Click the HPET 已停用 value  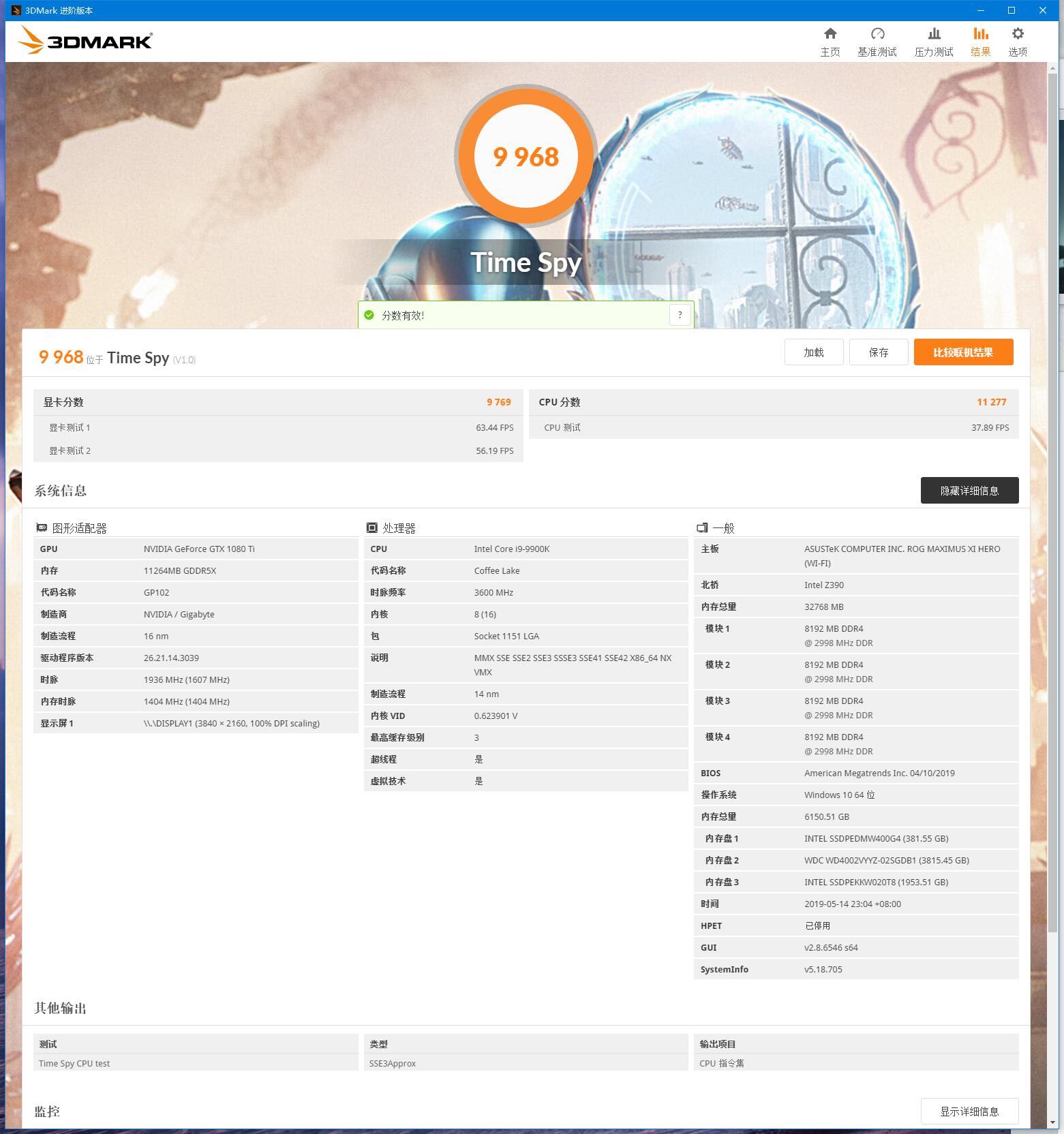(817, 925)
